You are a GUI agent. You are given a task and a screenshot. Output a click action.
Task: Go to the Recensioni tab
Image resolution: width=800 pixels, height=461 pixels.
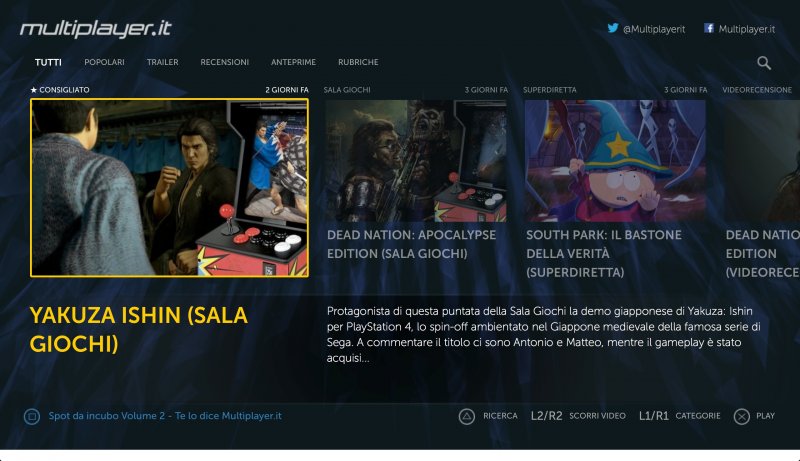[x=225, y=62]
